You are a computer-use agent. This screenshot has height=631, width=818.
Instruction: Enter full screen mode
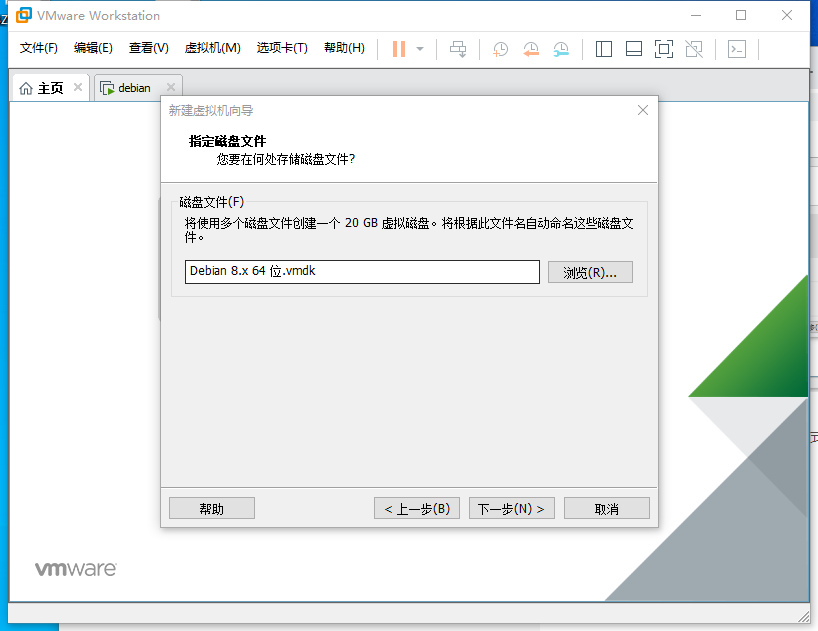[664, 48]
